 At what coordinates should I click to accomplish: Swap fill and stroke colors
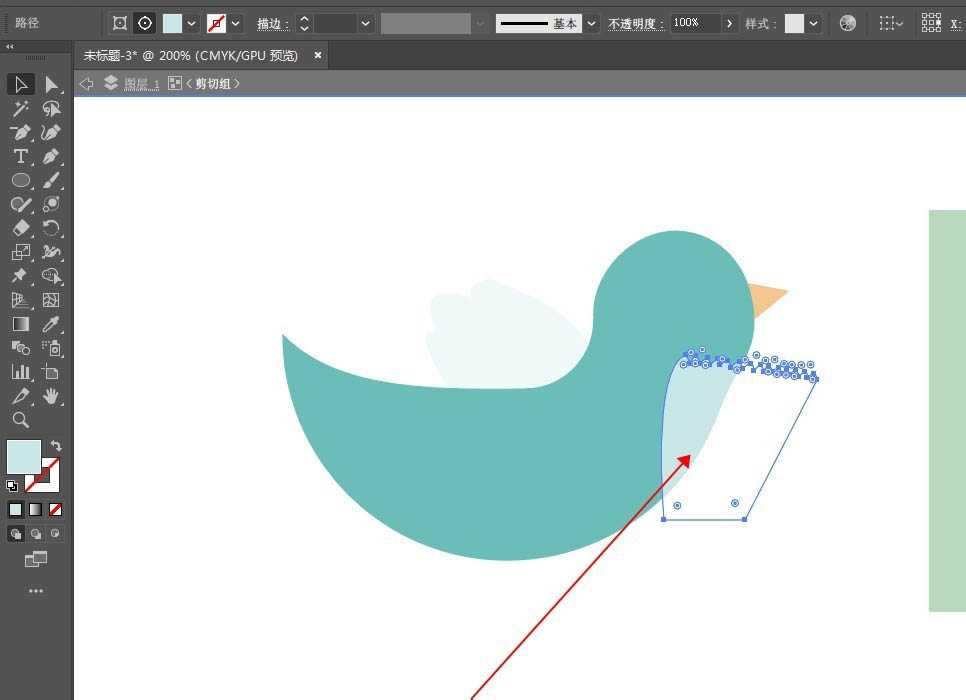coord(57,446)
